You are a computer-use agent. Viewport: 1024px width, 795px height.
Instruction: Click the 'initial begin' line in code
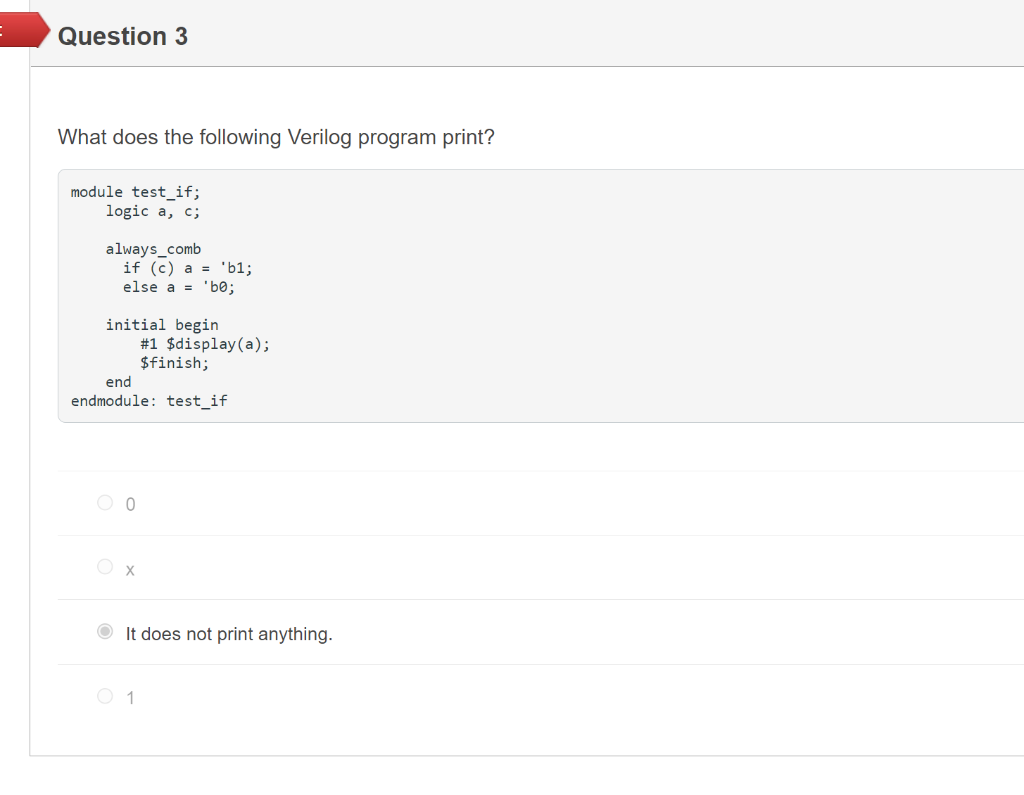[x=161, y=324]
